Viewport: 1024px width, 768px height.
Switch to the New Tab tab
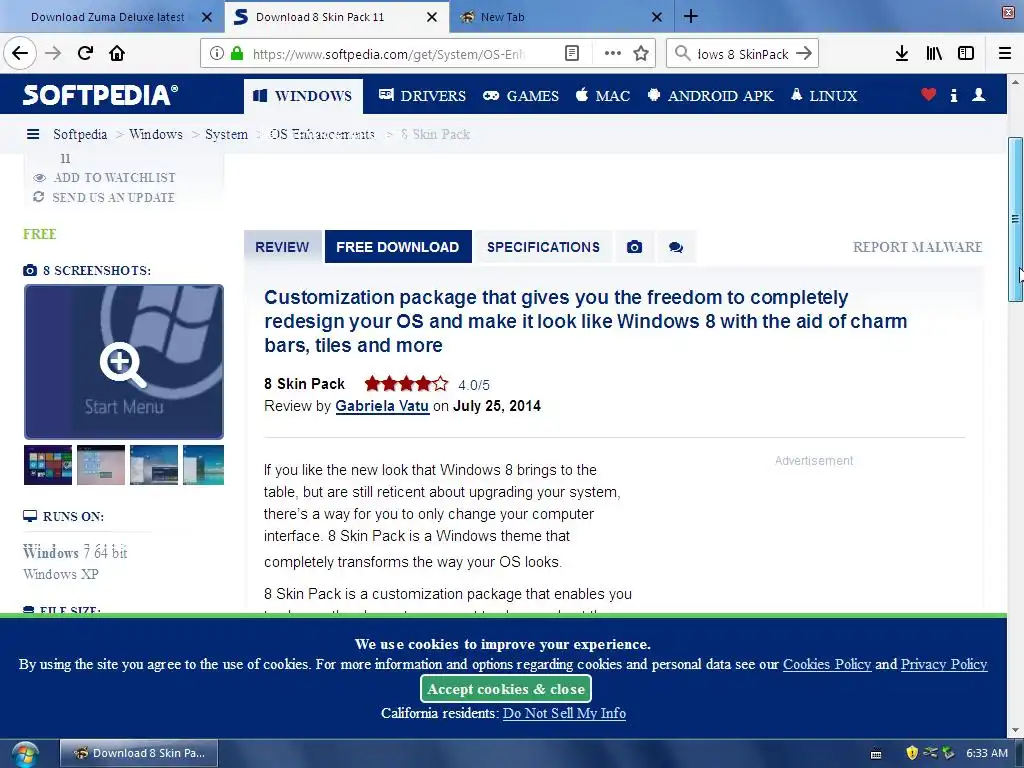(x=503, y=17)
